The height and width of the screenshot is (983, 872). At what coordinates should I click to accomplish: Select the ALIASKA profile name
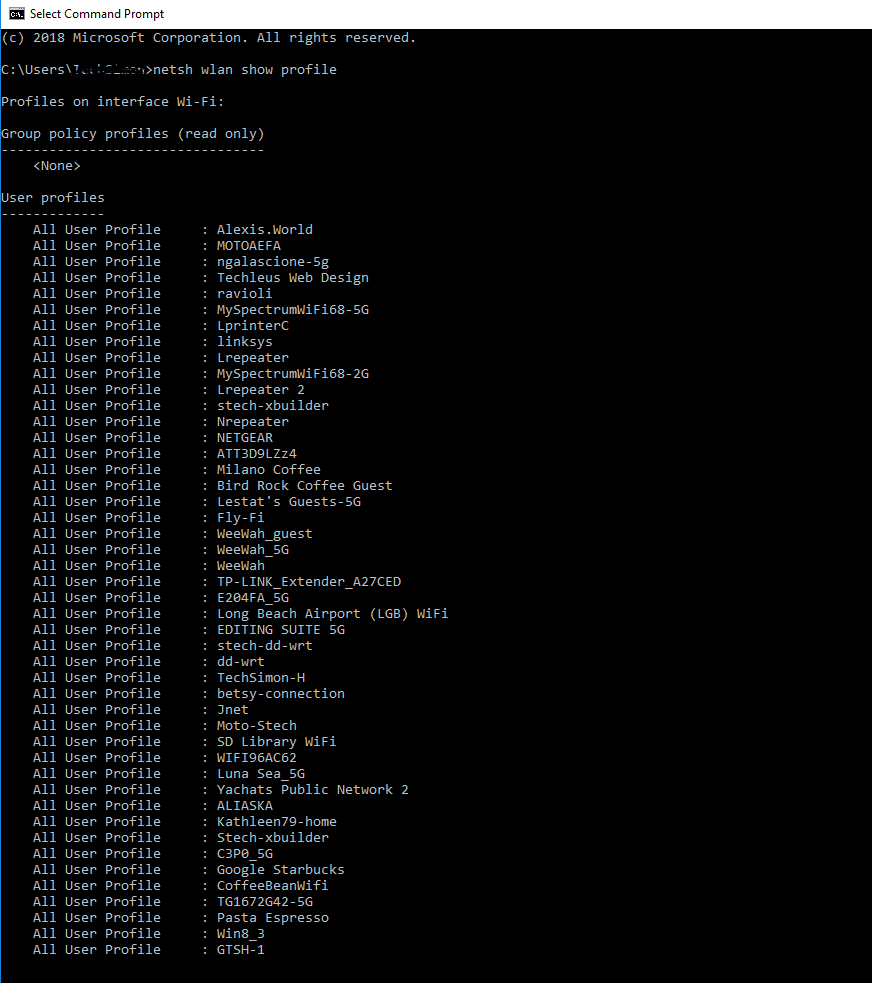tap(244, 806)
